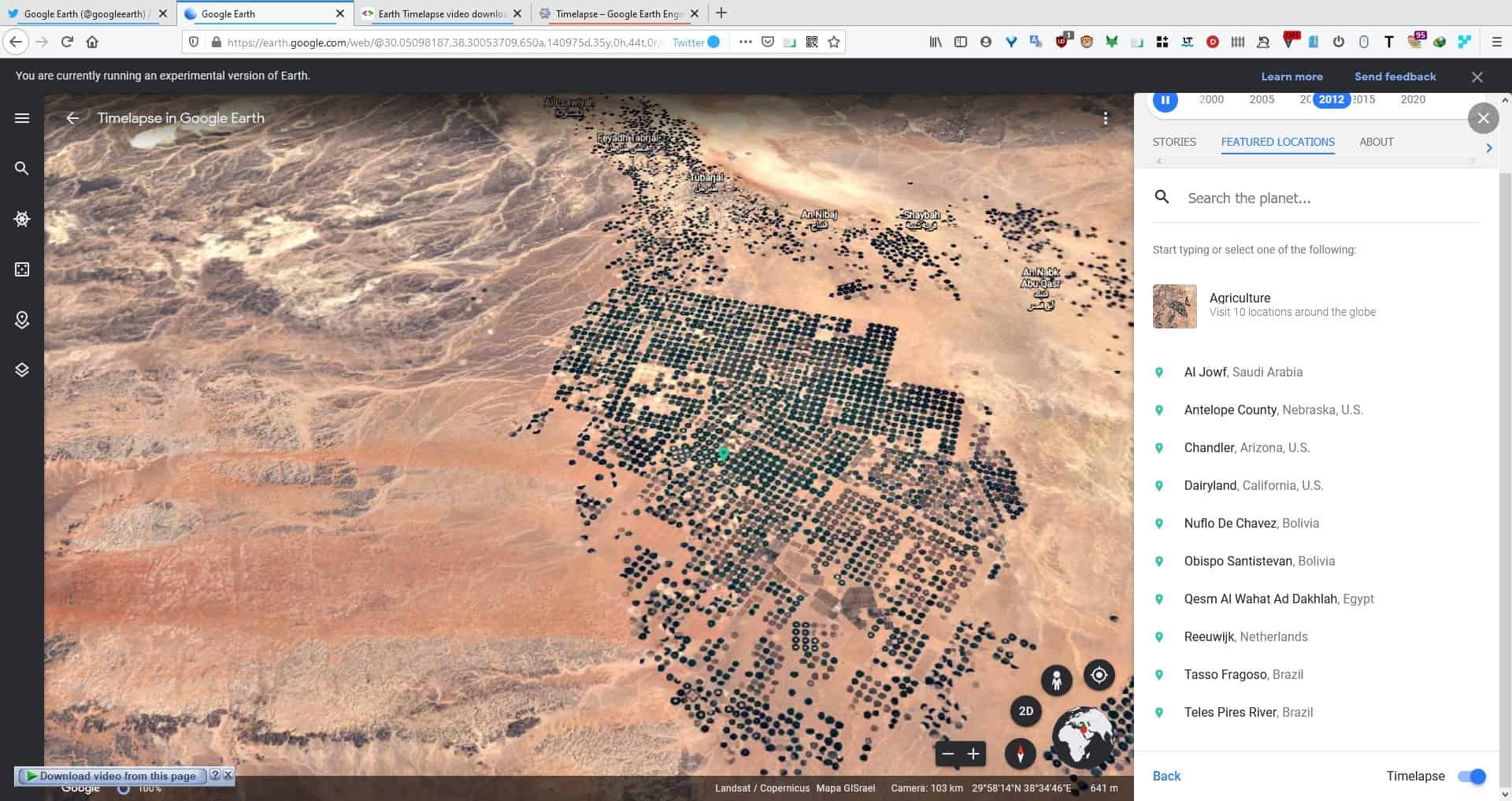This screenshot has width=1512, height=801.
Task: Select the I'm Feeling Lucky dice icon
Action: [x=21, y=269]
